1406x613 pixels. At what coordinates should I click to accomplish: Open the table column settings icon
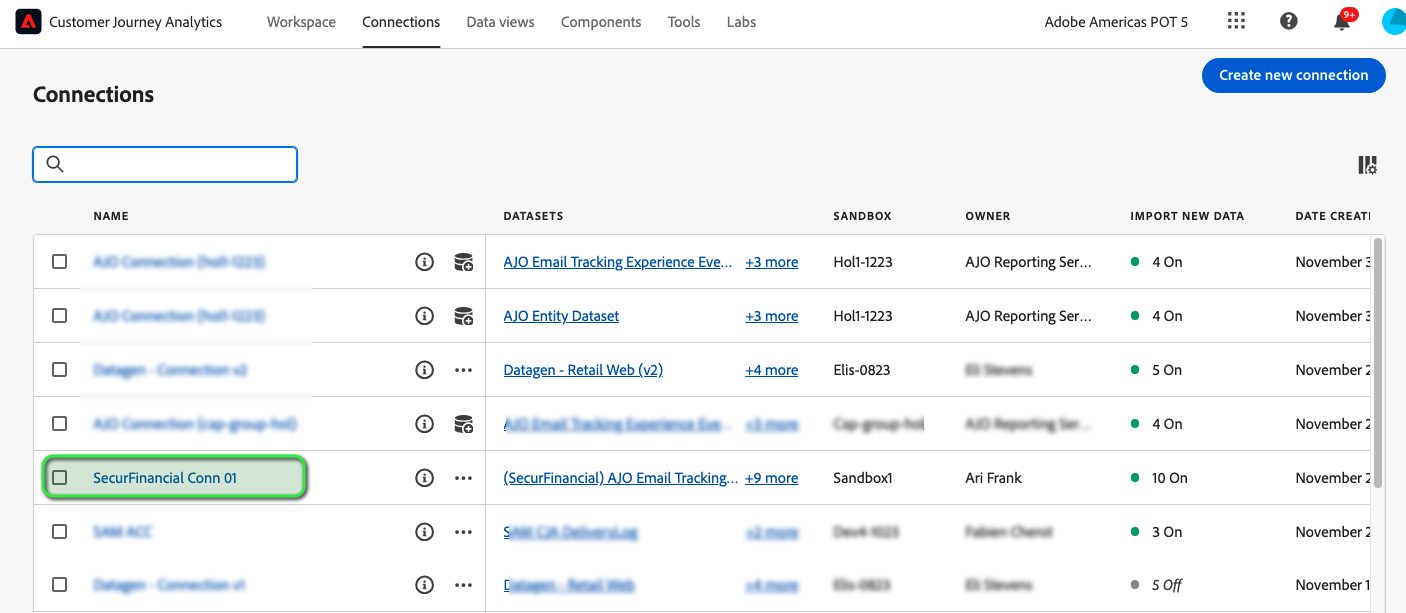click(x=1367, y=165)
